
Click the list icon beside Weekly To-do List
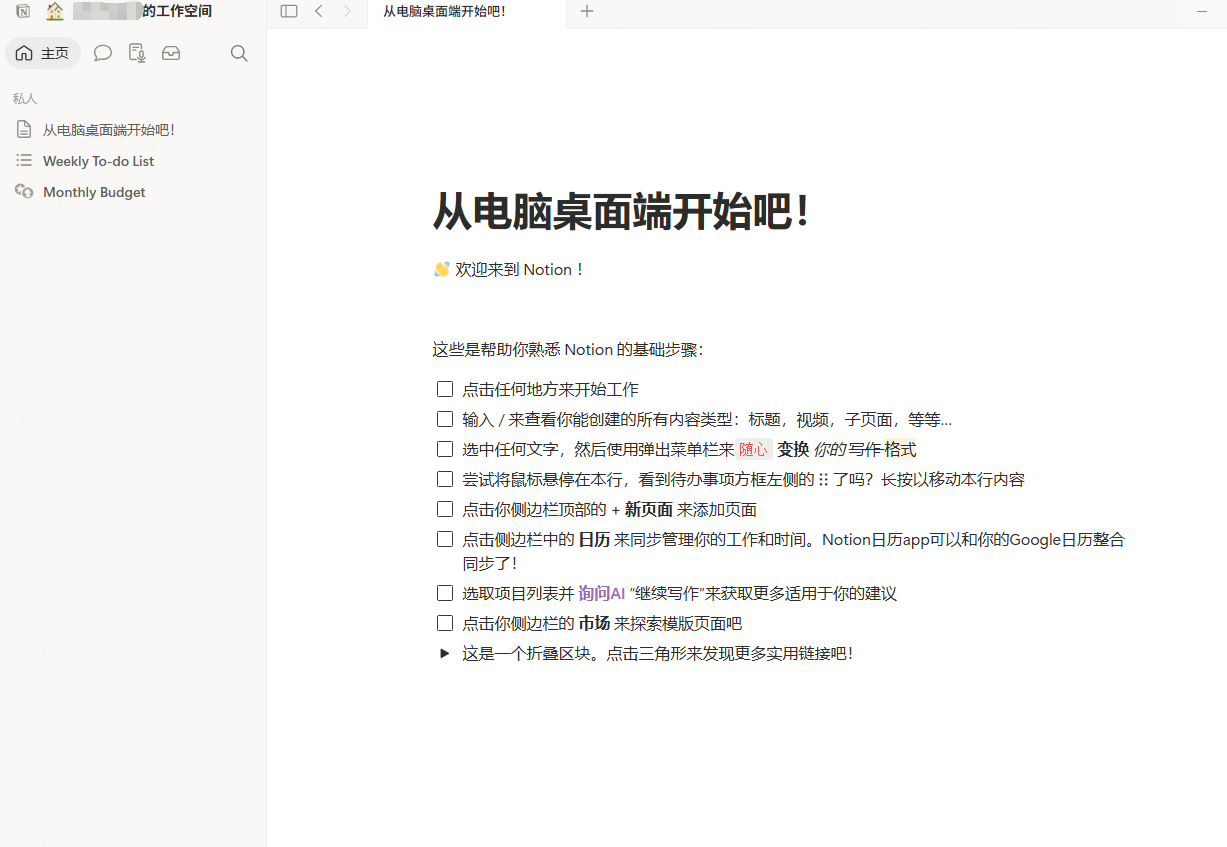[24, 160]
